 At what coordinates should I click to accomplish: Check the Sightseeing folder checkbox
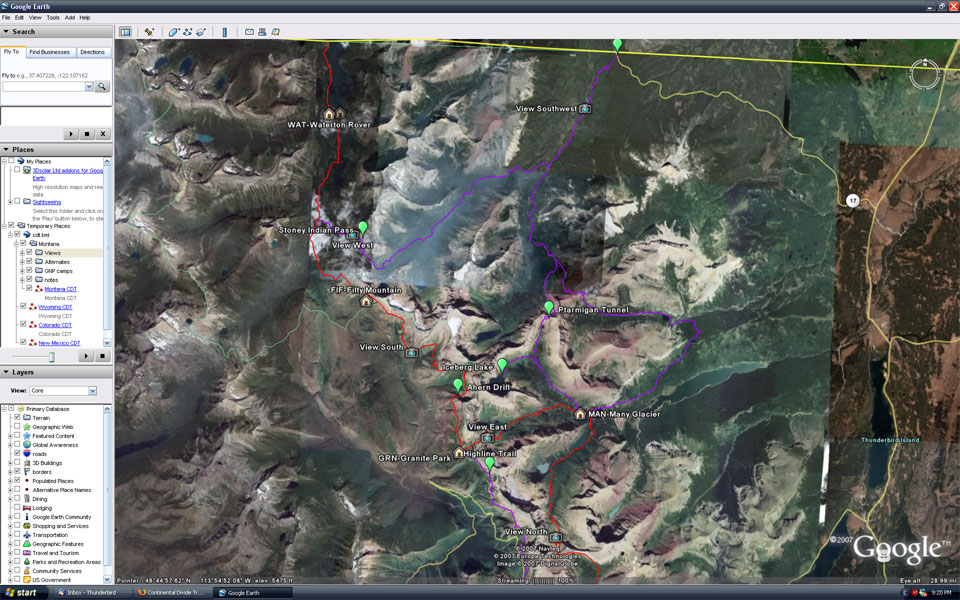click(x=18, y=201)
